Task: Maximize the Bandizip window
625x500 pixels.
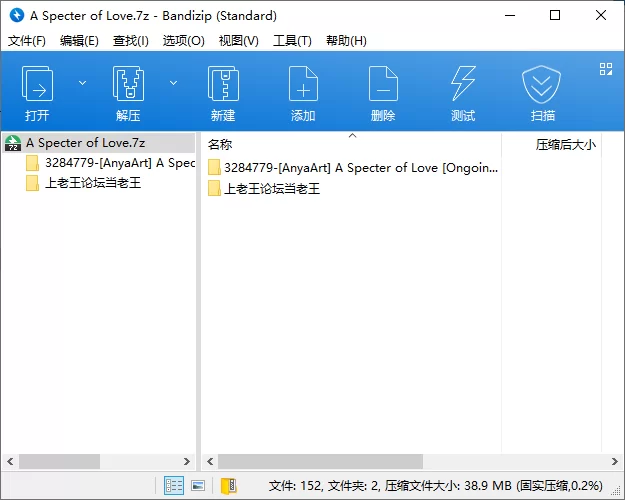Action: tap(555, 16)
